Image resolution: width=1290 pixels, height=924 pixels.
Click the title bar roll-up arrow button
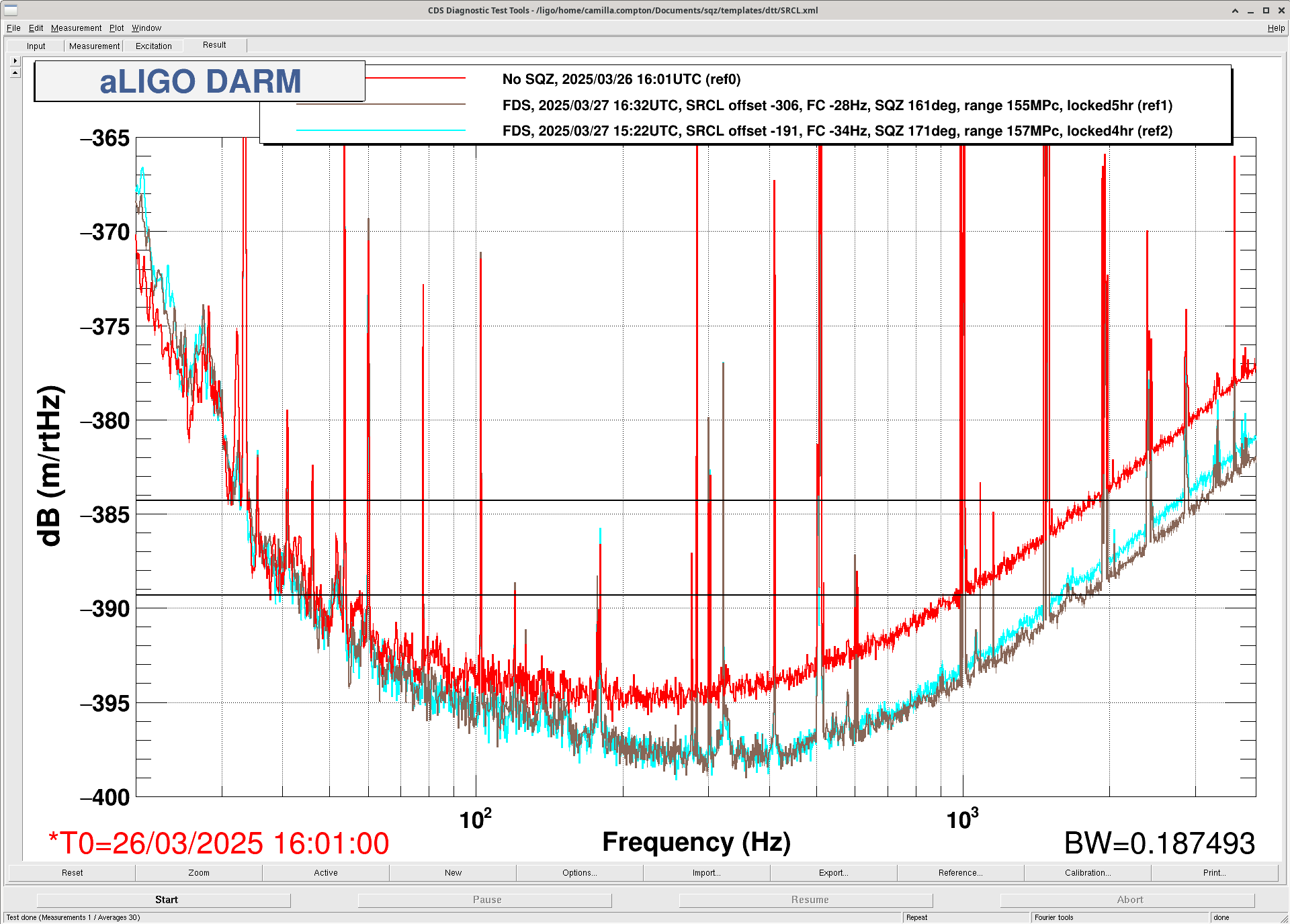pyautogui.click(x=1235, y=10)
